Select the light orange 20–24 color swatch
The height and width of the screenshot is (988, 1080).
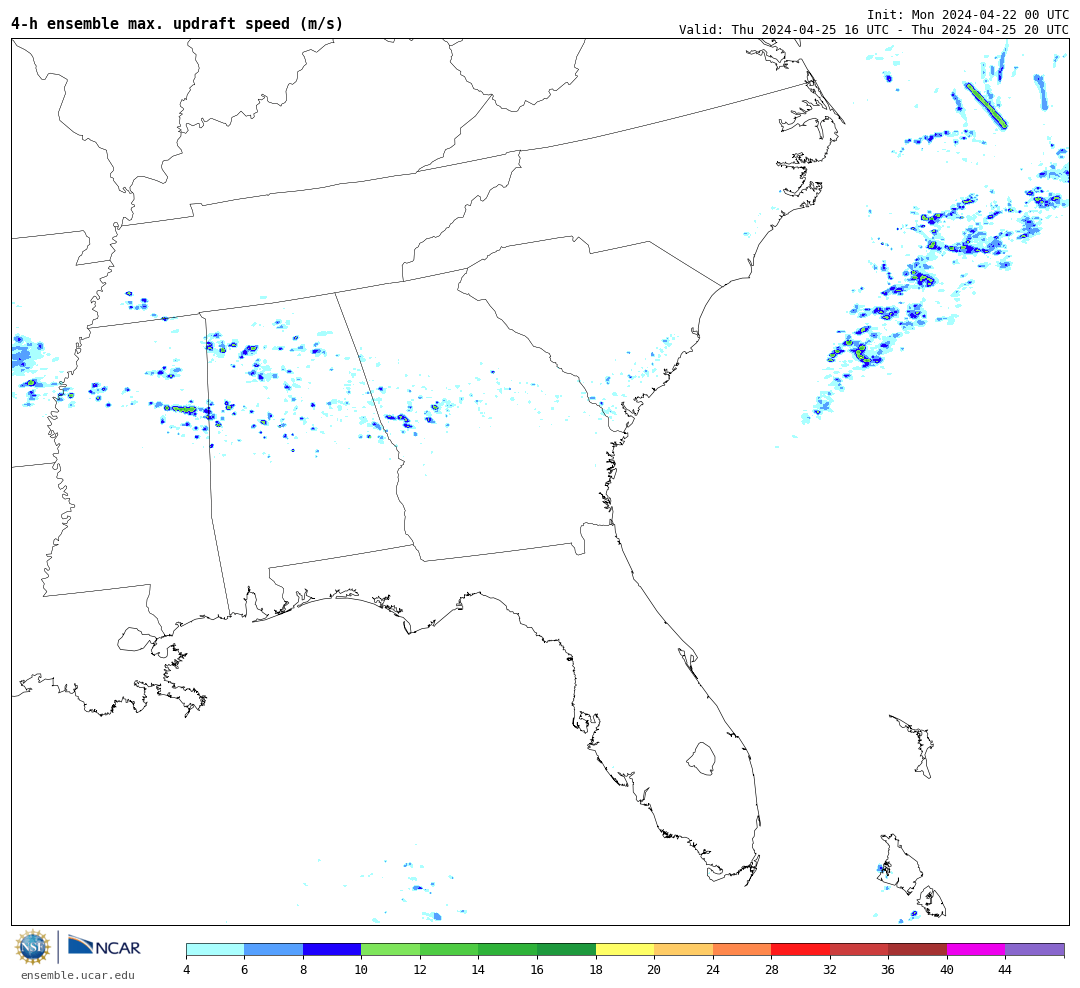coord(683,950)
